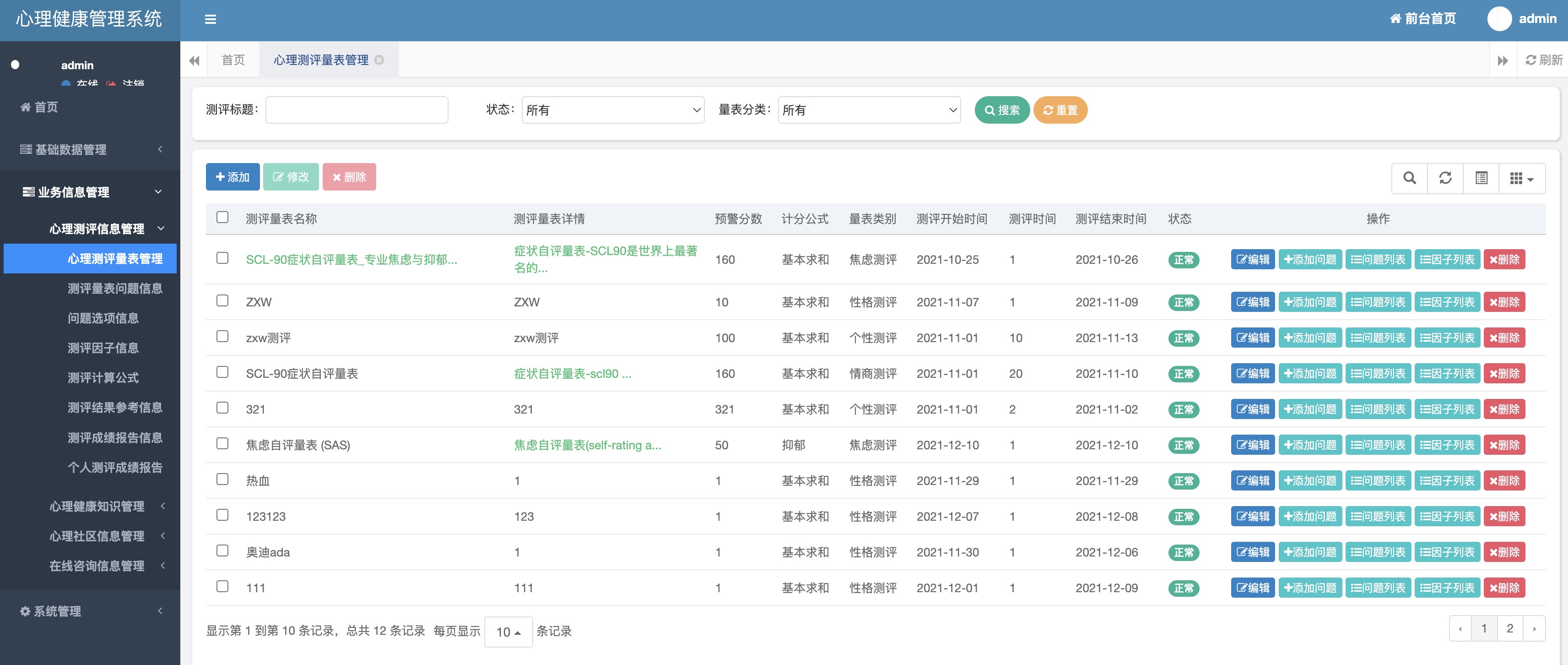Click the next page arrow
The width and height of the screenshot is (1568, 665).
(x=1534, y=628)
